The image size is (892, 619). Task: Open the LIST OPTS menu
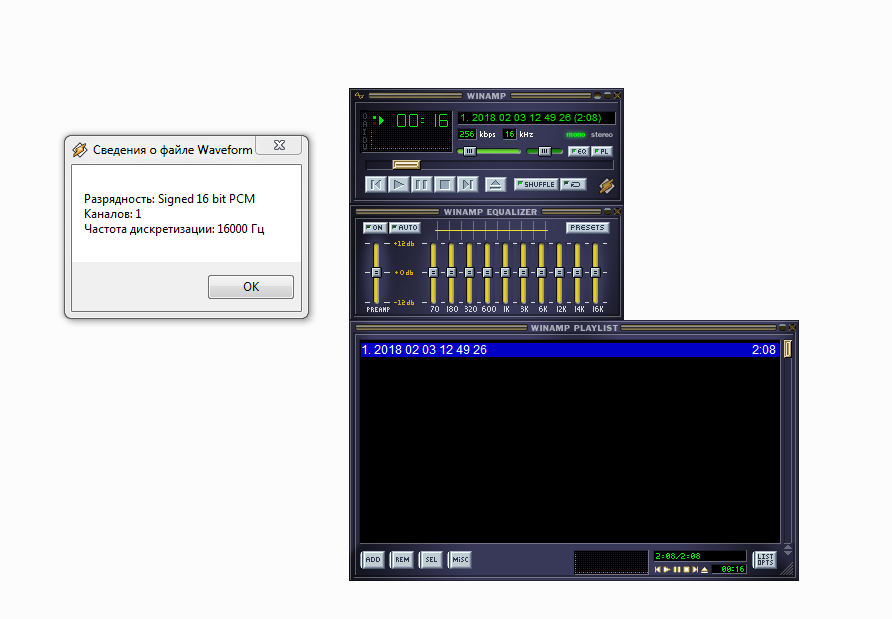765,560
